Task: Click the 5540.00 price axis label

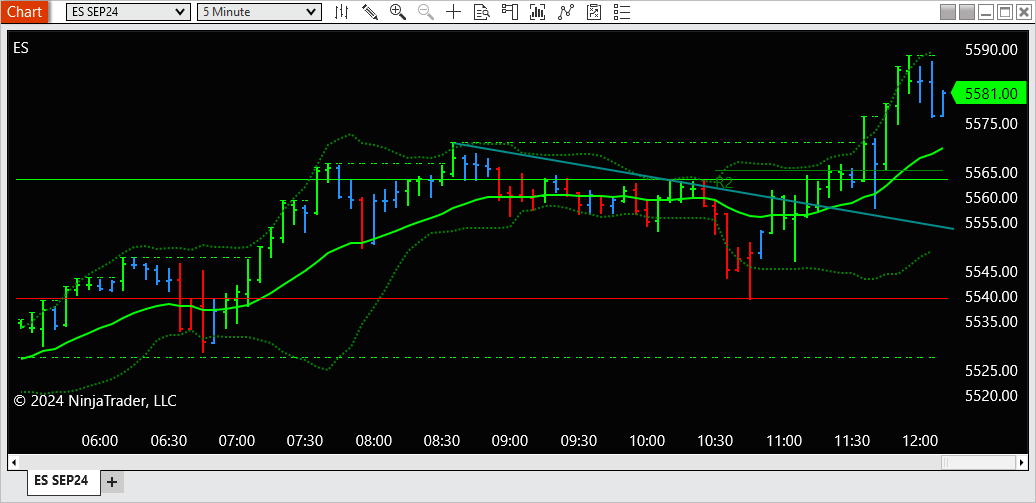Action: [x=990, y=297]
